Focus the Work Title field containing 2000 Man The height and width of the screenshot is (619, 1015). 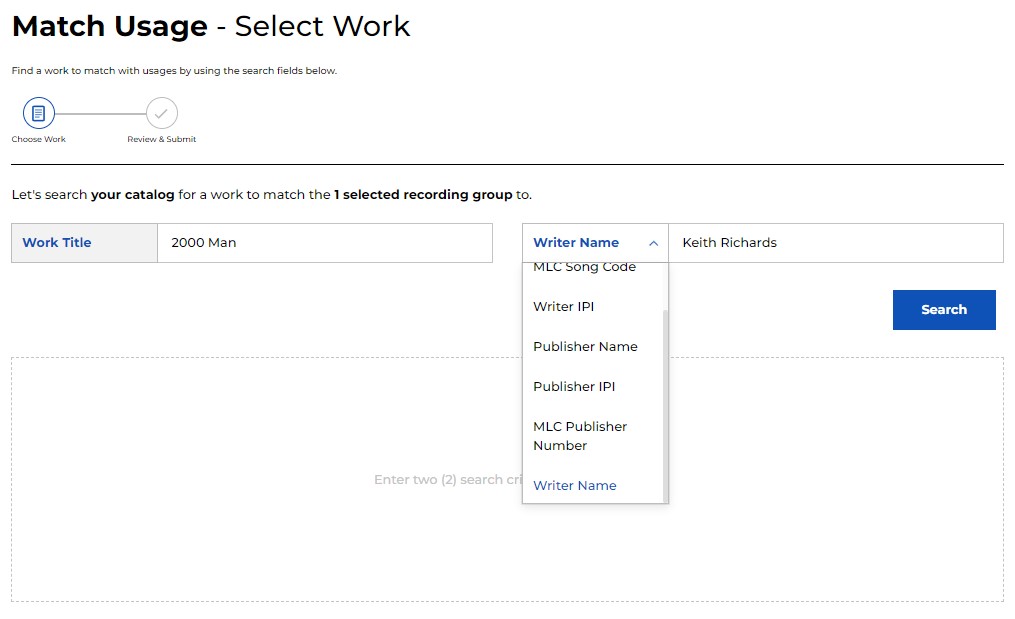point(324,243)
